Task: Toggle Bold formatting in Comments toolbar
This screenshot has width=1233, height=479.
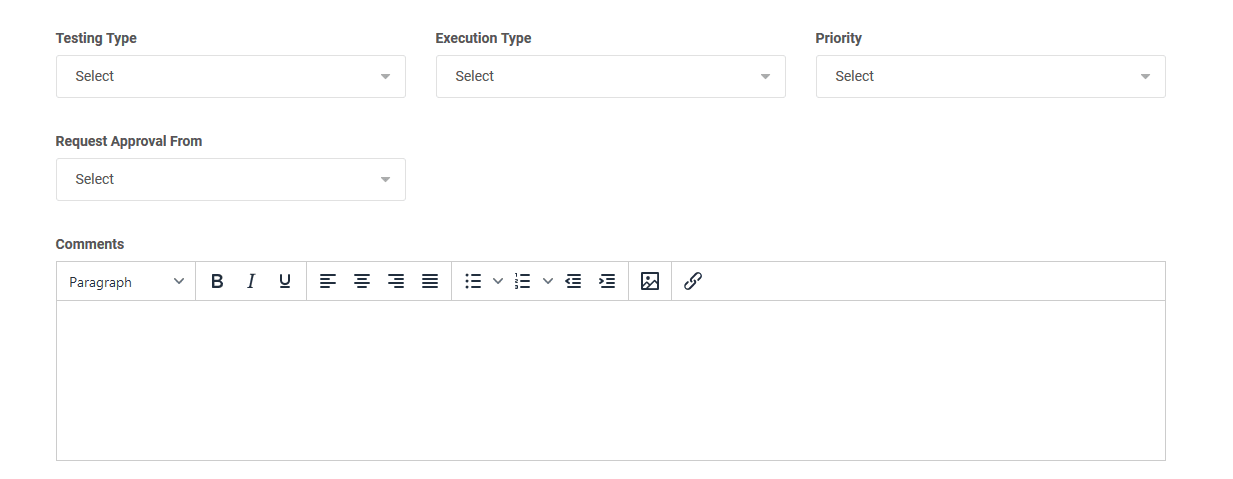Action: click(217, 282)
